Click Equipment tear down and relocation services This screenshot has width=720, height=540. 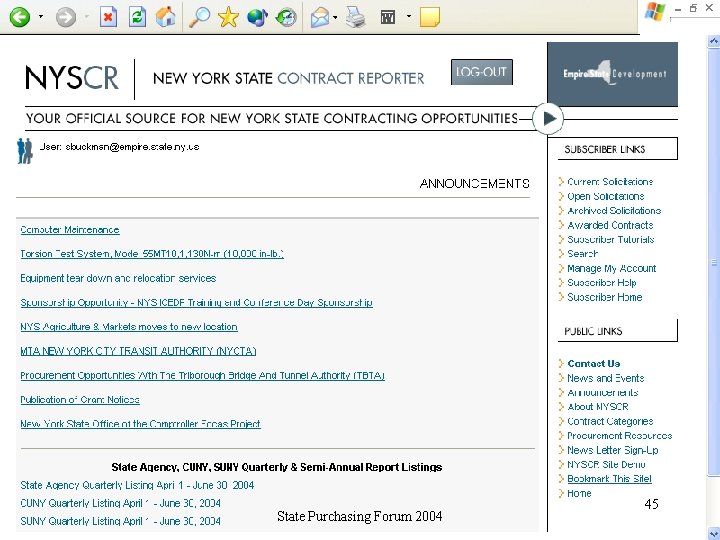point(118,278)
